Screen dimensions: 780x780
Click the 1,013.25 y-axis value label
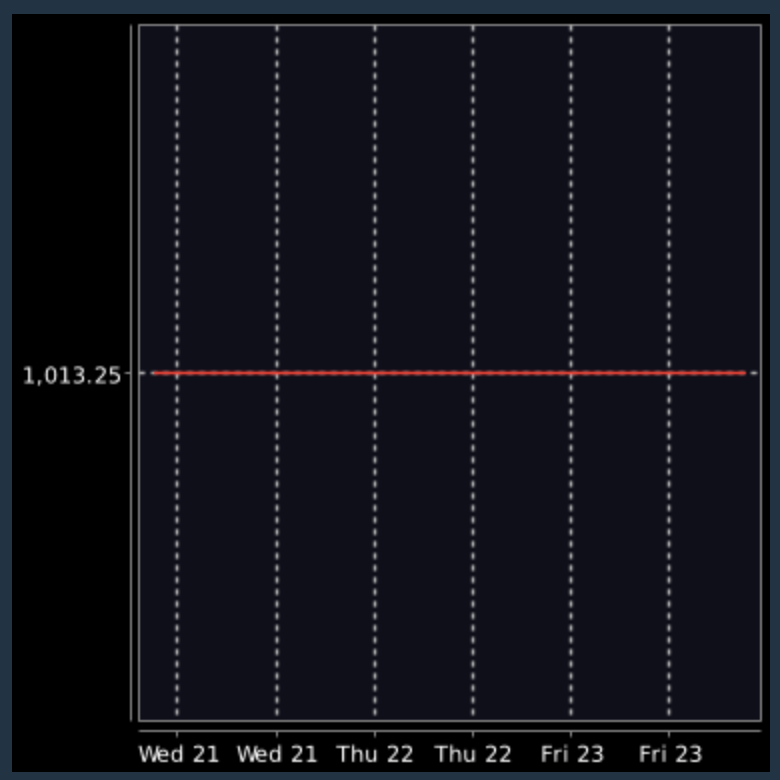(72, 376)
